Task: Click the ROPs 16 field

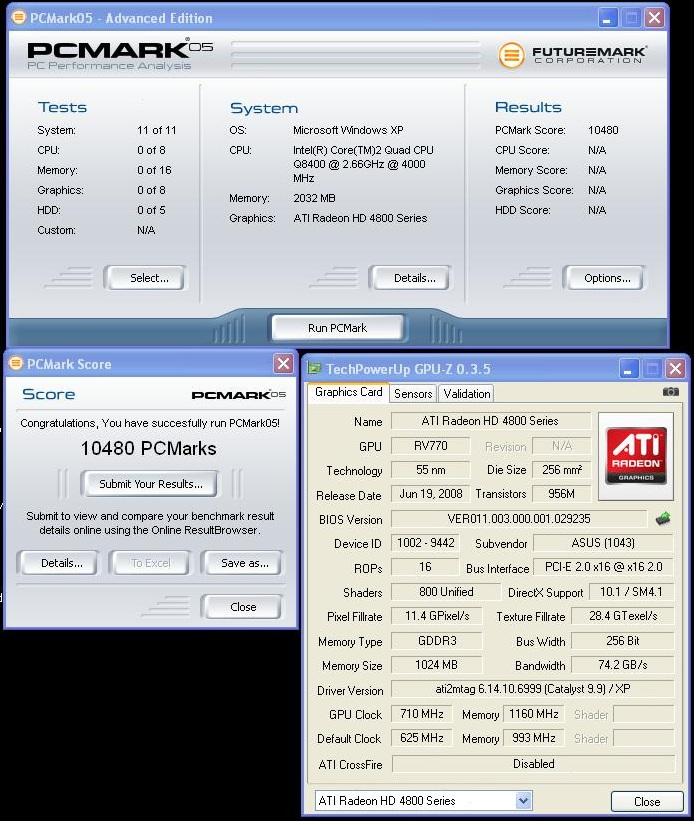Action: [425, 568]
